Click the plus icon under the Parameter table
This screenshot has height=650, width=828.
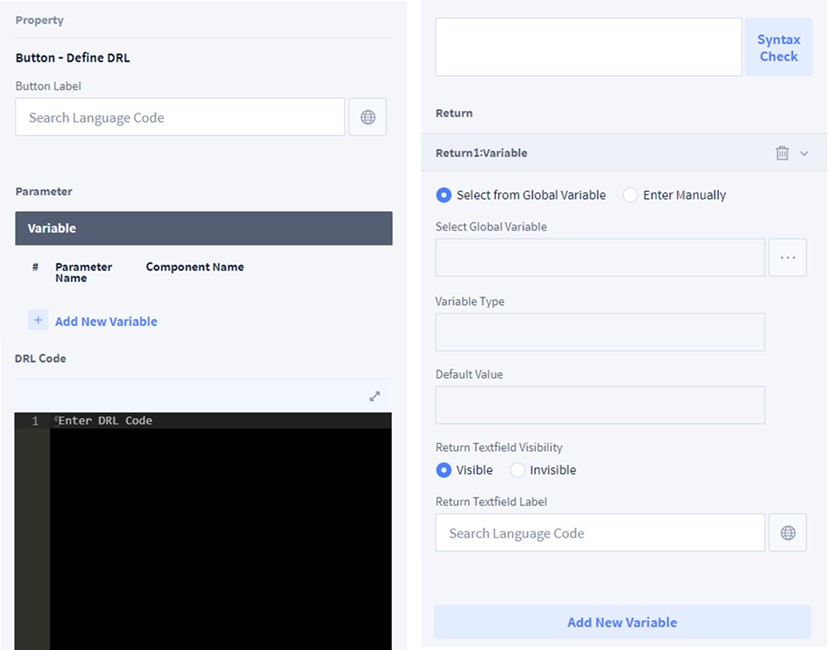[x=38, y=321]
